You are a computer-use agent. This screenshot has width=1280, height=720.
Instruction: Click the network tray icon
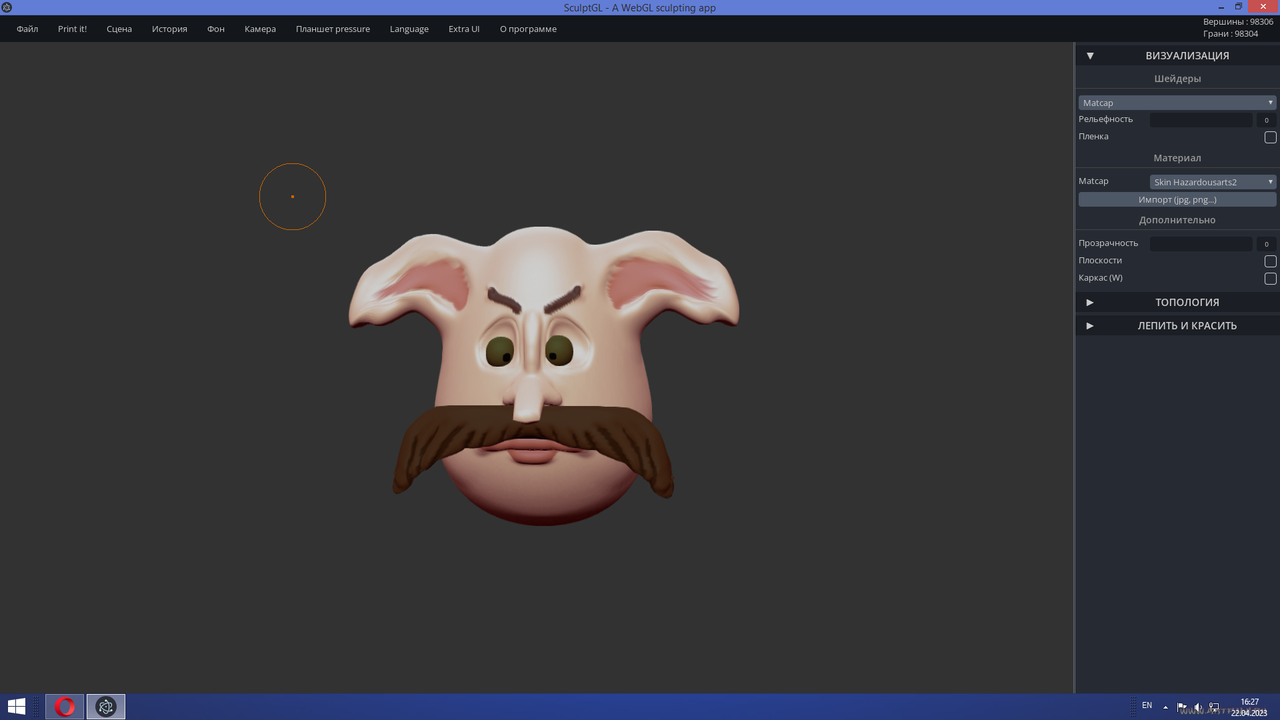[1214, 707]
